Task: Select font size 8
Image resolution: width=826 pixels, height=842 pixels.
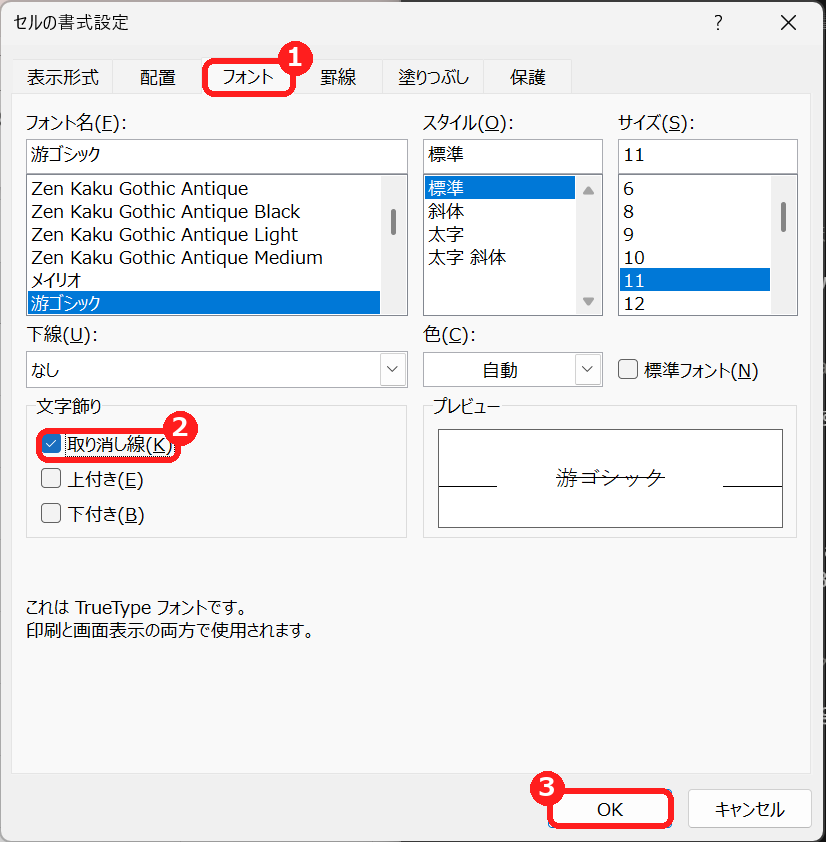Action: (695, 212)
